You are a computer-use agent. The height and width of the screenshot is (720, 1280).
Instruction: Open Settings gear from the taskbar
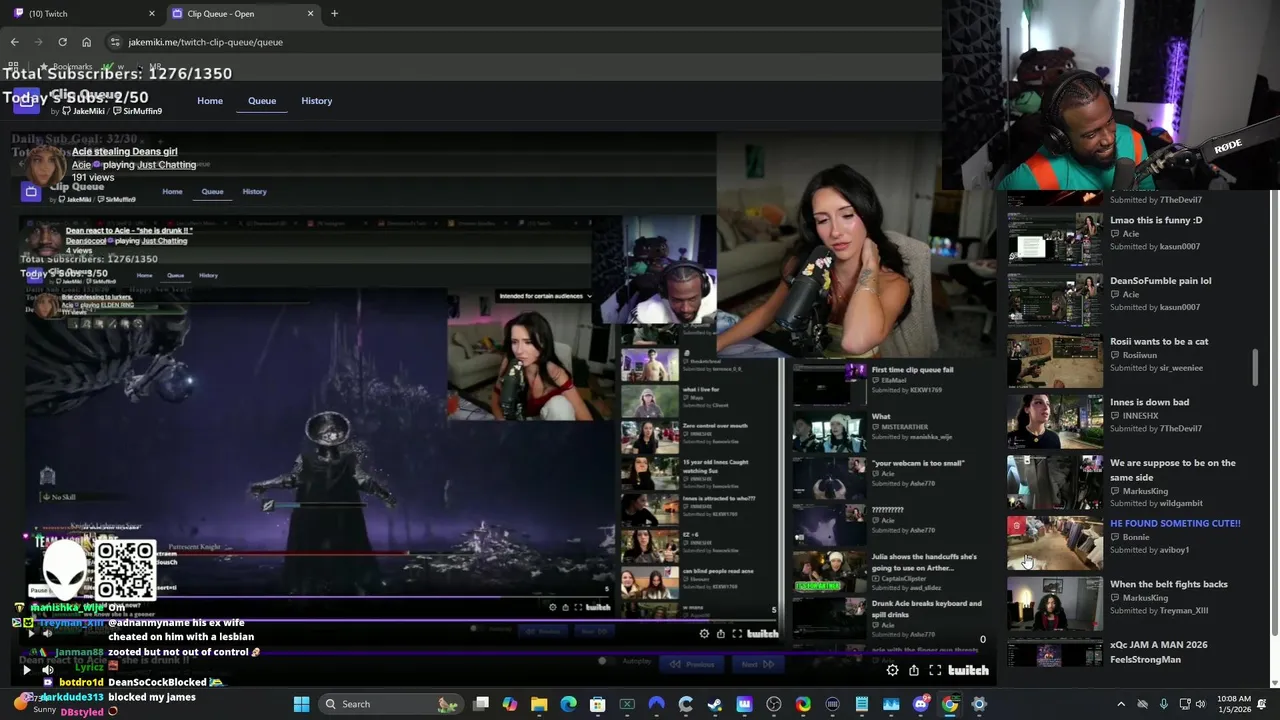coord(979,704)
